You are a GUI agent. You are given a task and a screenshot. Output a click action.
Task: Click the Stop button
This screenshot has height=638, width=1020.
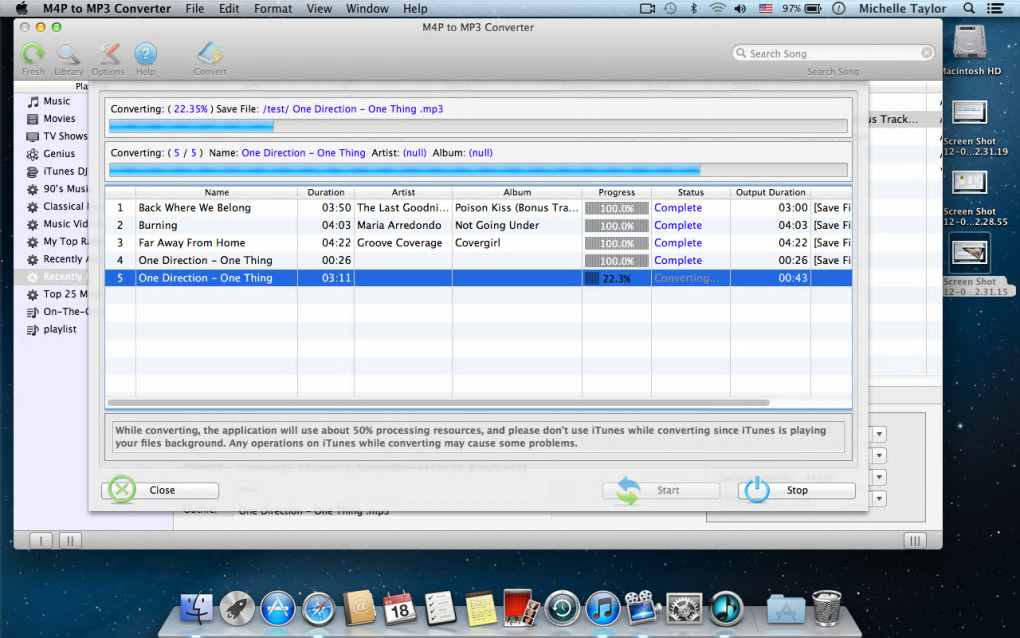pos(796,490)
